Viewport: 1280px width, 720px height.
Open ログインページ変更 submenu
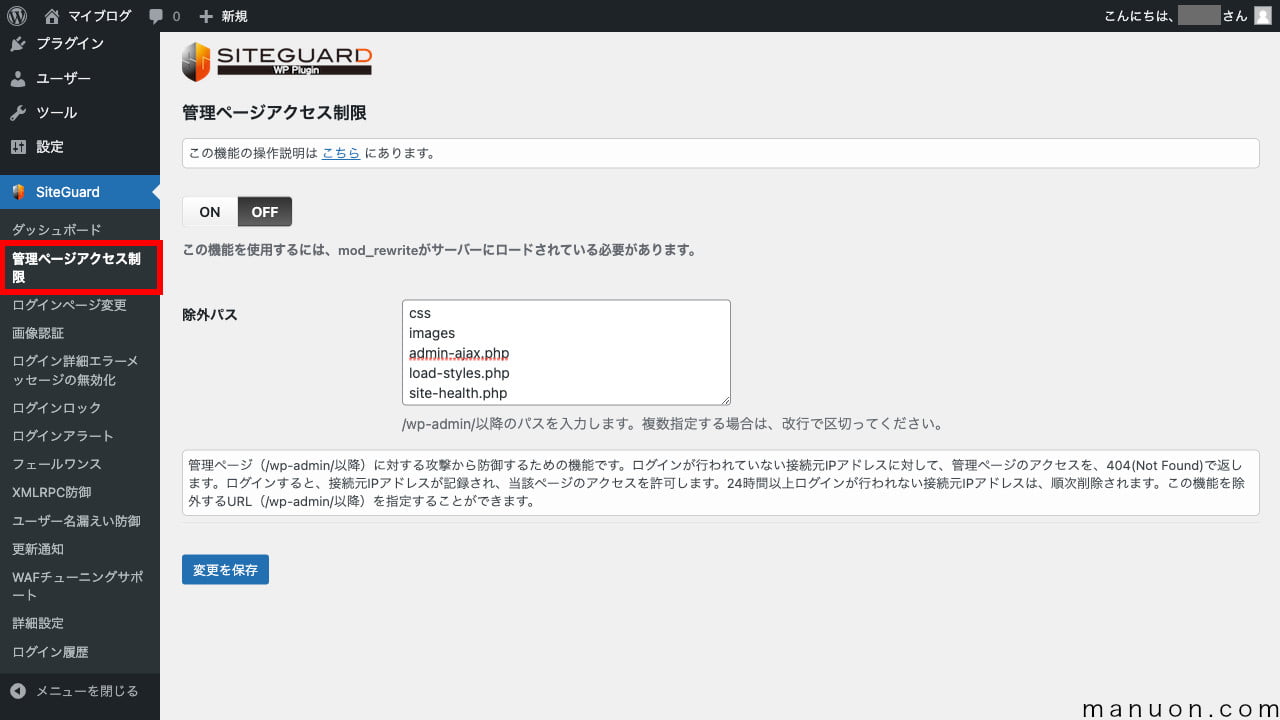(69, 305)
